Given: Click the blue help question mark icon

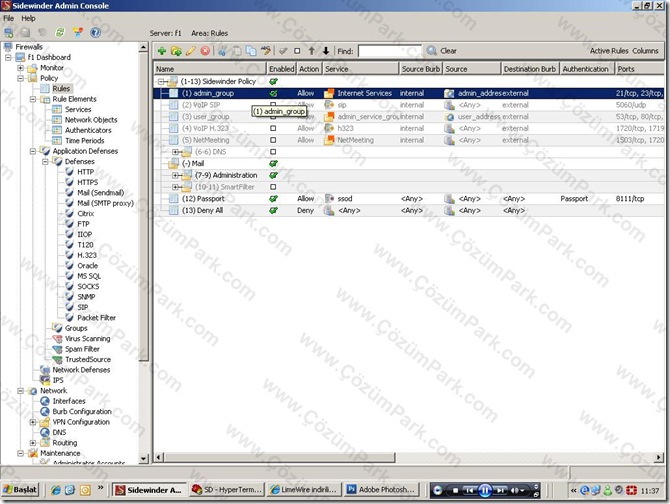Looking at the screenshot, I should [96, 32].
